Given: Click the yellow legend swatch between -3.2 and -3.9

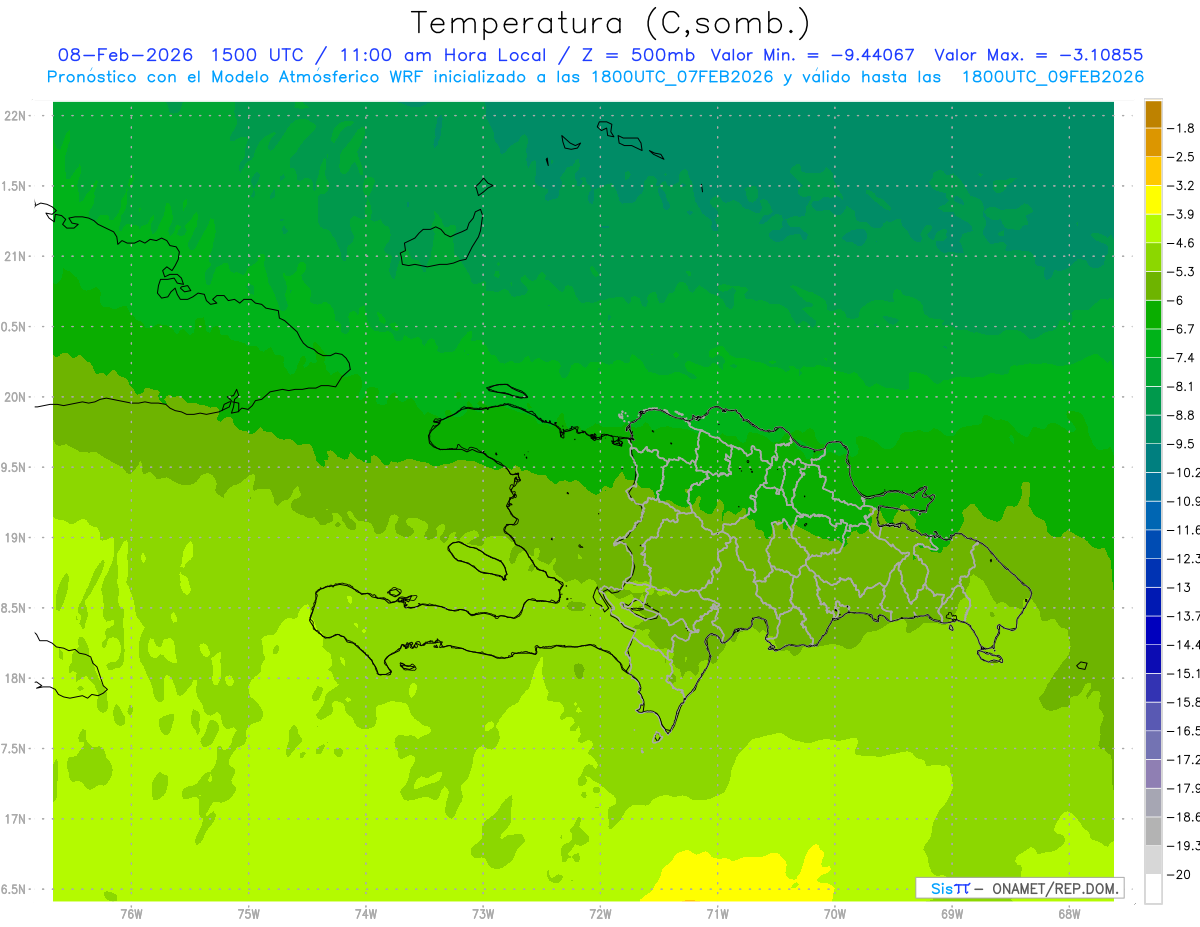Looking at the screenshot, I should [x=1153, y=200].
